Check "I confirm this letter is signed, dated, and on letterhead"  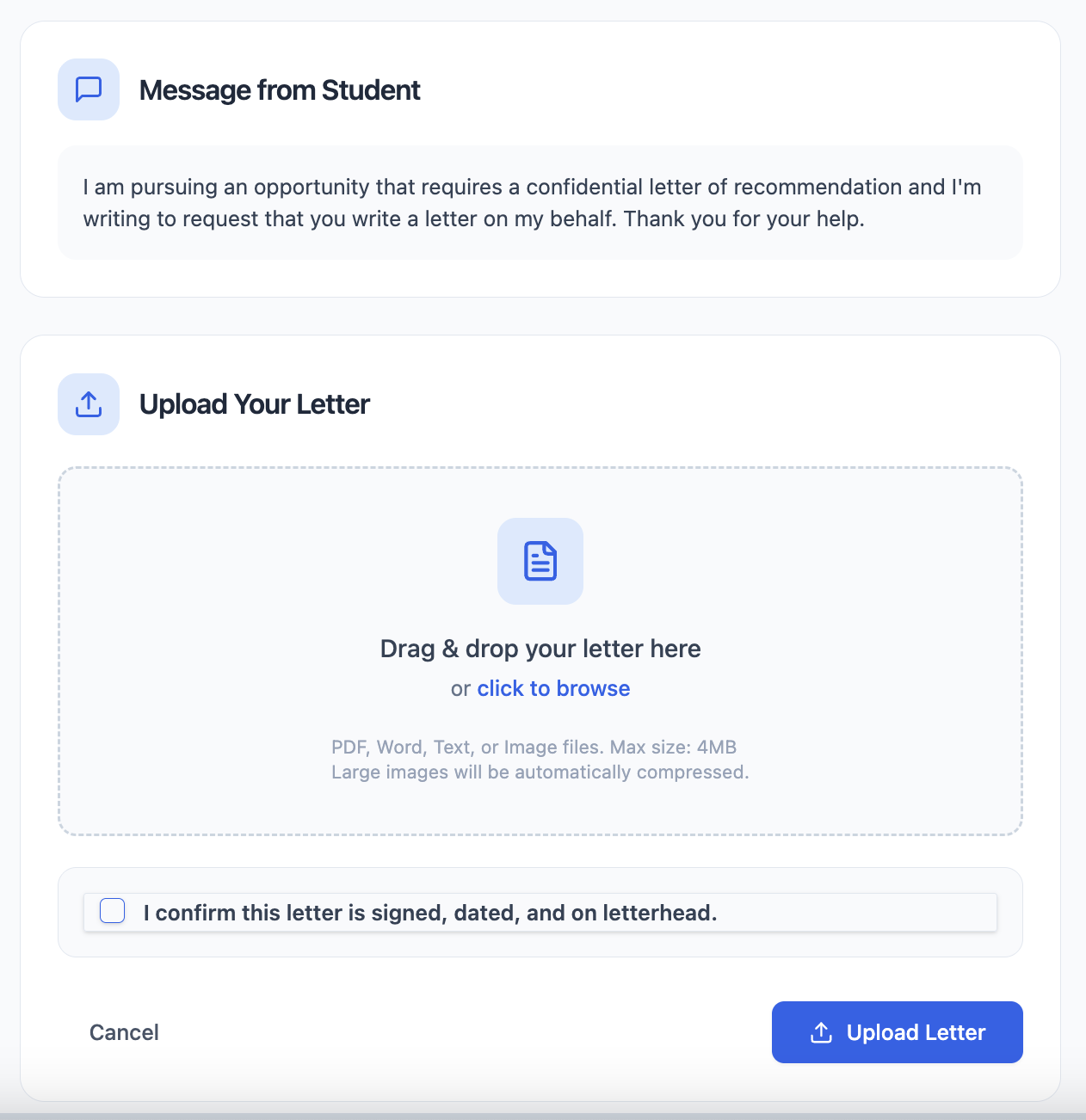pos(112,910)
